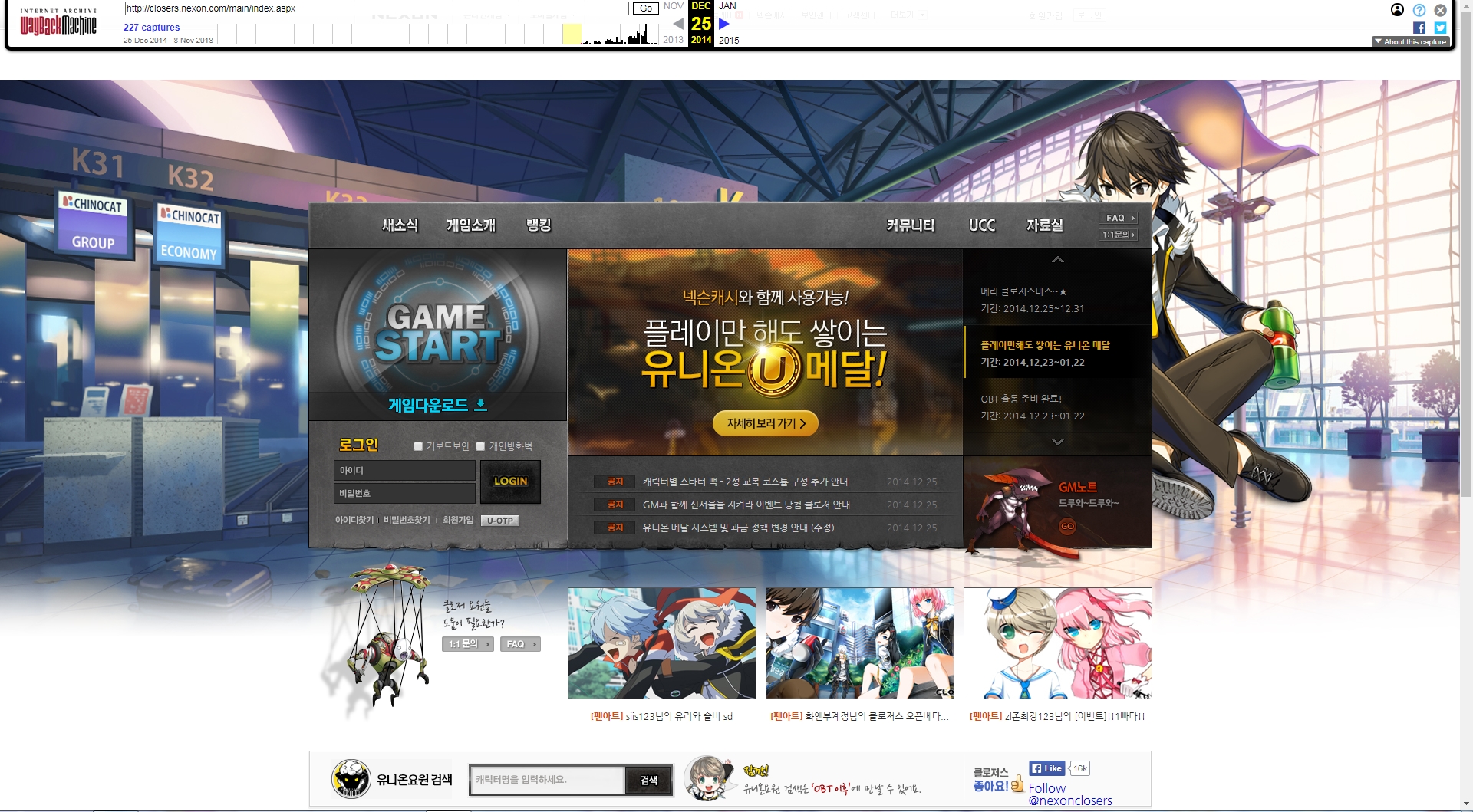The height and width of the screenshot is (812, 1473).
Task: Open siis123 fan art thumbnail
Action: [661, 643]
